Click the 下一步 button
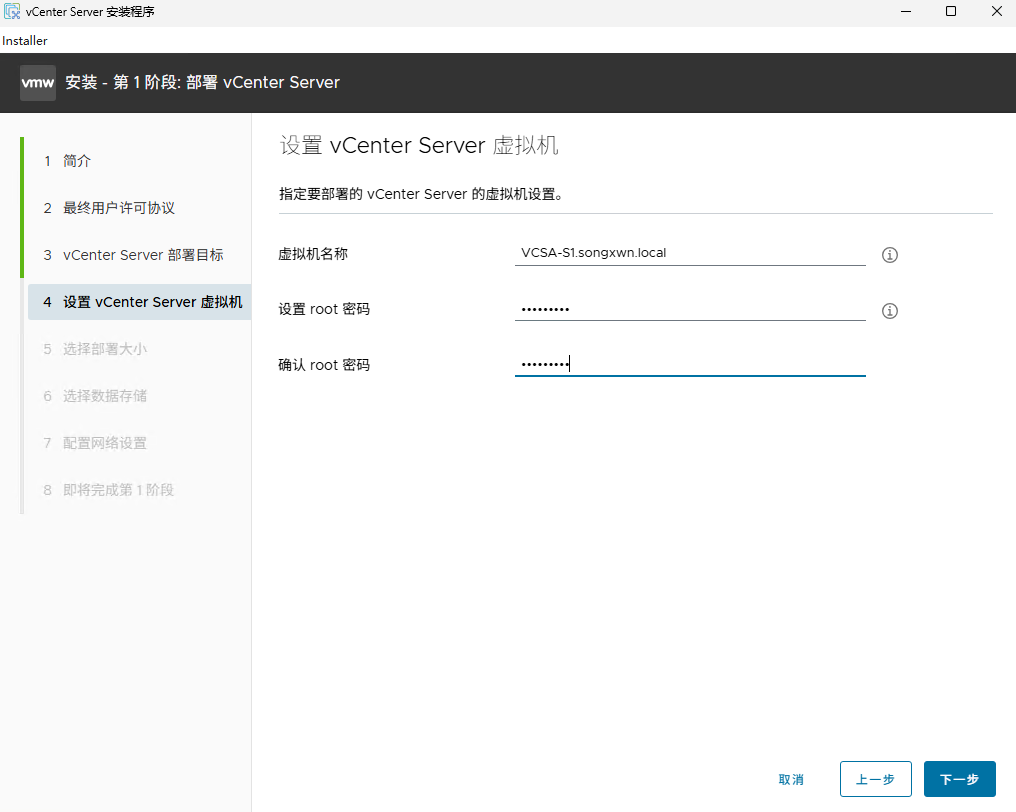Viewport: 1016px width, 812px height. pos(959,778)
